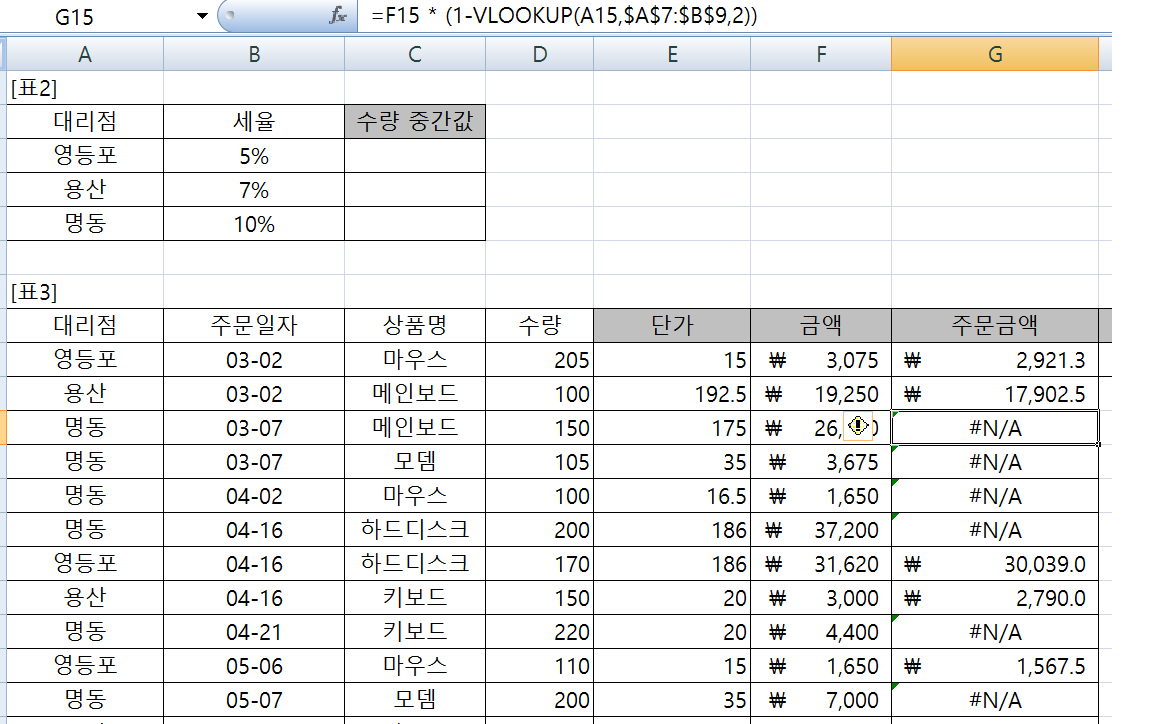
Task: Select the column A header
Action: [85, 55]
